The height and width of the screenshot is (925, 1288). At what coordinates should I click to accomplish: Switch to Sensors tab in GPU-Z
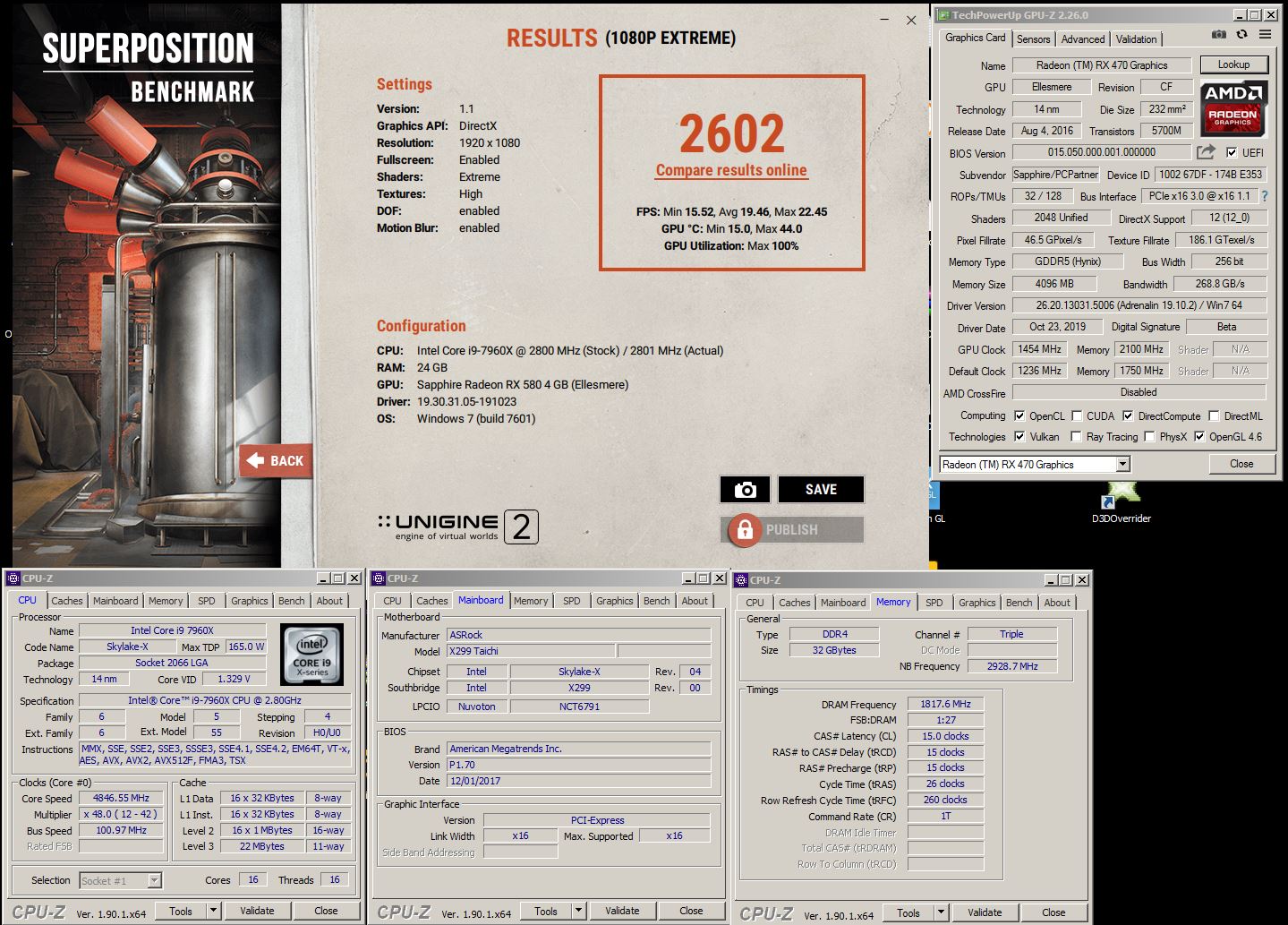(x=1033, y=39)
